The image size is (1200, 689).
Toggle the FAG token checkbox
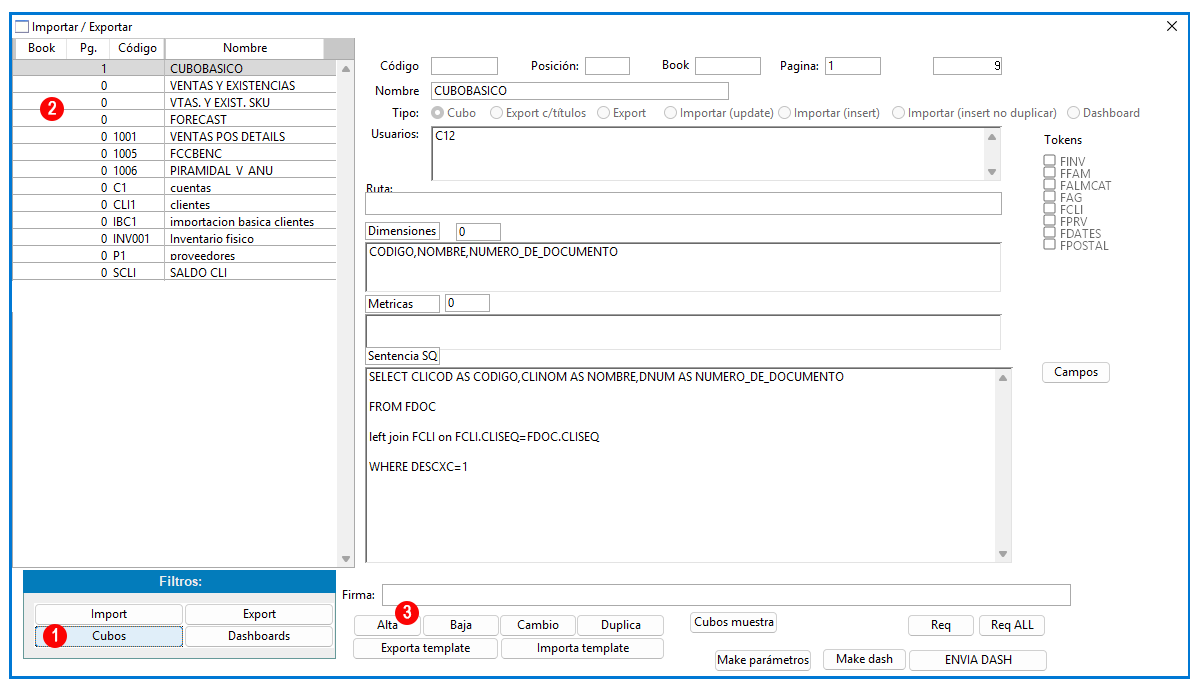click(1050, 197)
